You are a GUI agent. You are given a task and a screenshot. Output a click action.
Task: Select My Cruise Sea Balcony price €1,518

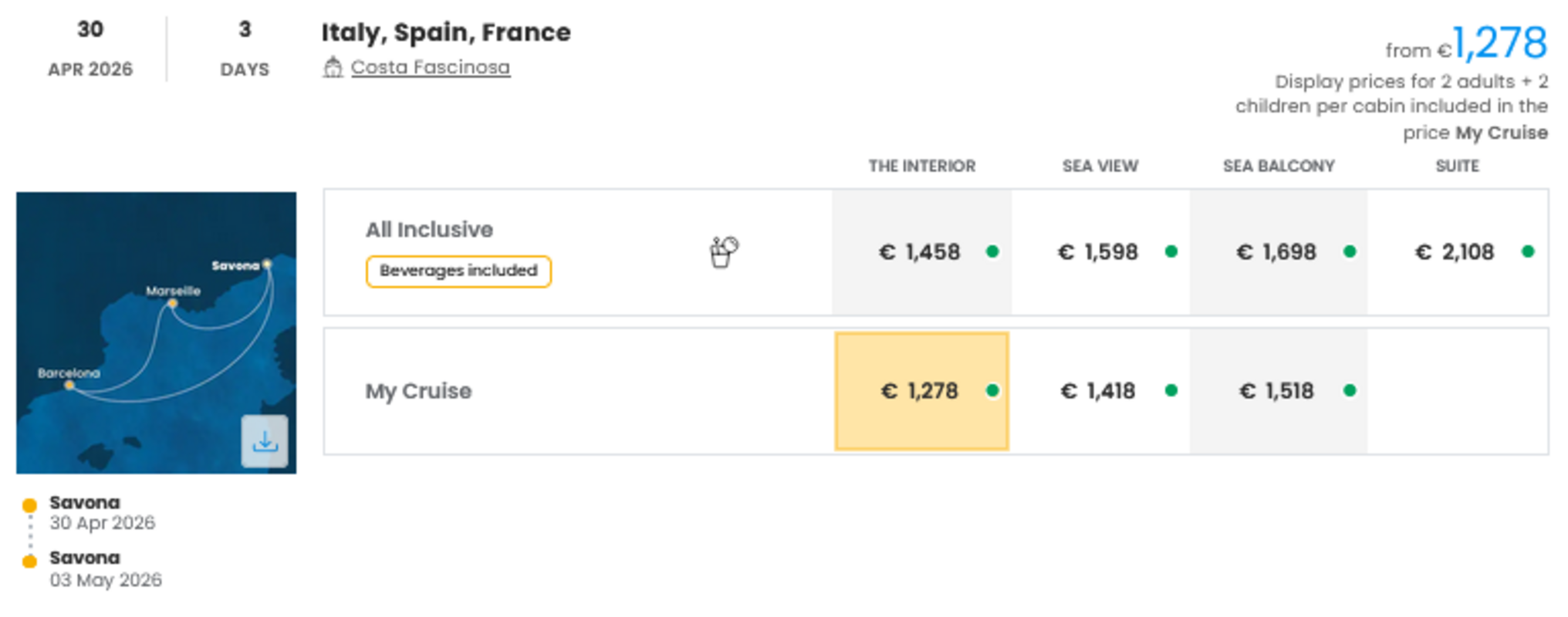pos(1278,391)
